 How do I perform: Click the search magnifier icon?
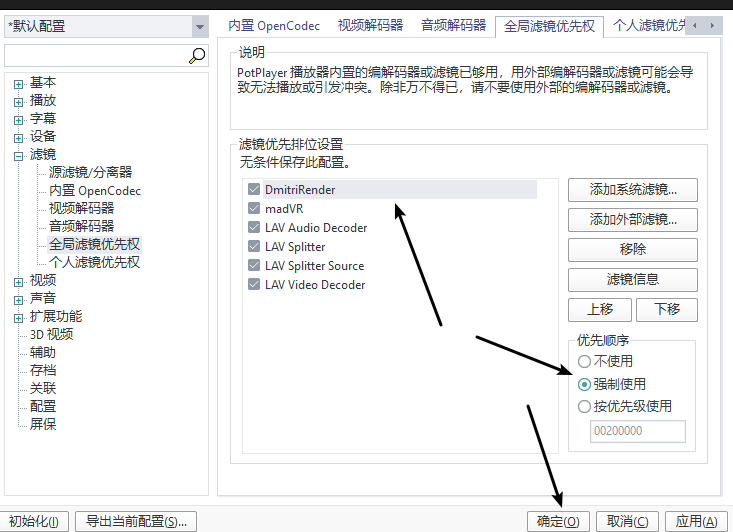click(197, 56)
